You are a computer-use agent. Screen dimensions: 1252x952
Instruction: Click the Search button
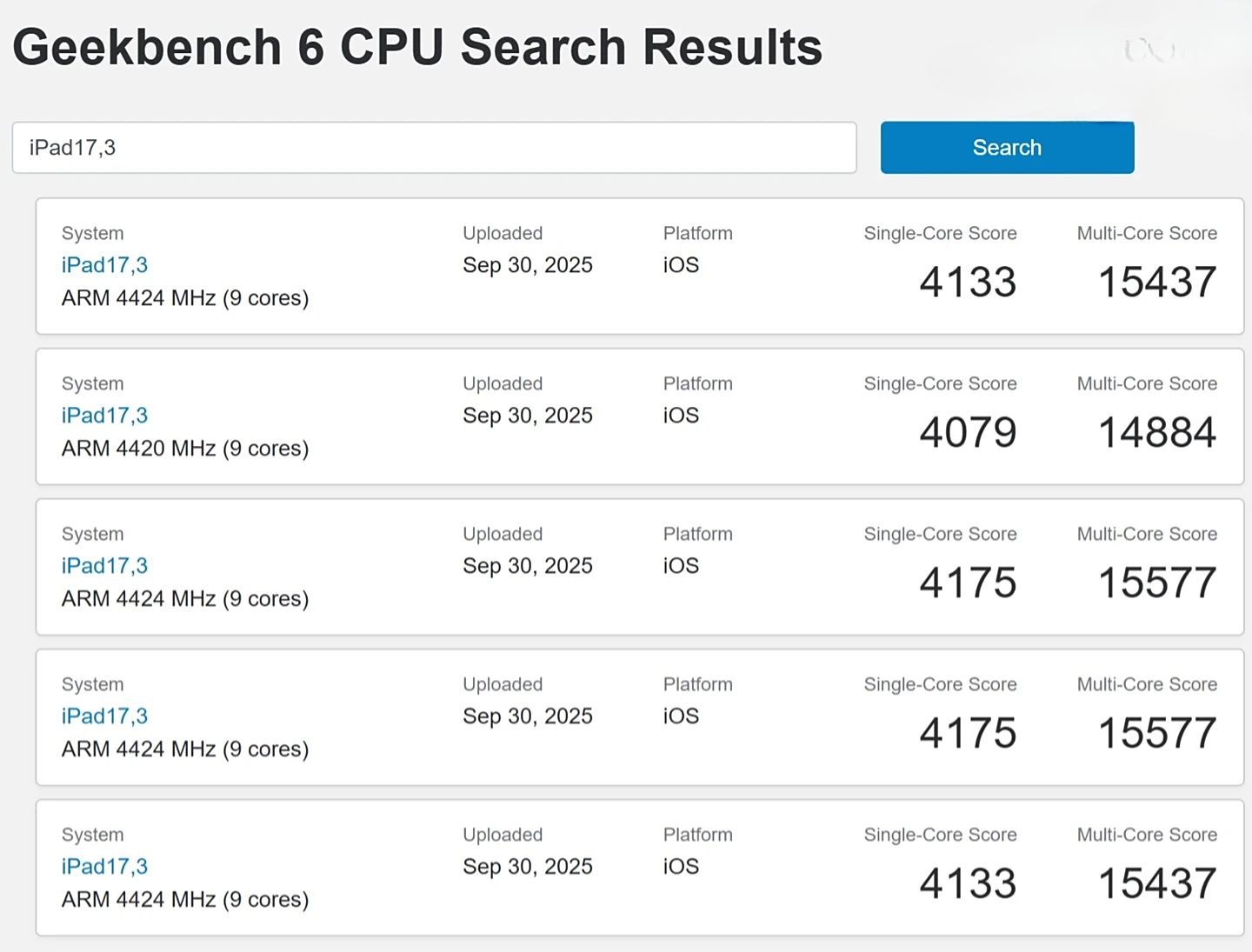point(1006,147)
